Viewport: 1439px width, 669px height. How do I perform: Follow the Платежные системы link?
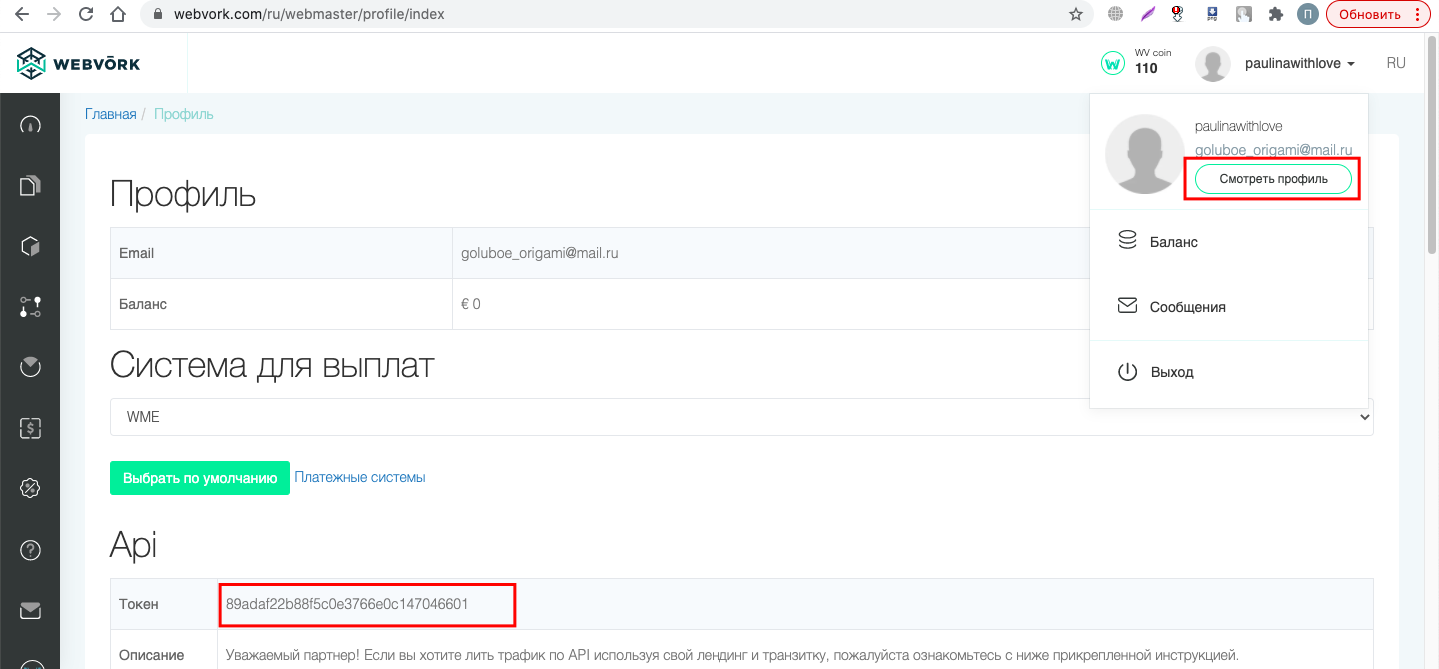tap(360, 477)
